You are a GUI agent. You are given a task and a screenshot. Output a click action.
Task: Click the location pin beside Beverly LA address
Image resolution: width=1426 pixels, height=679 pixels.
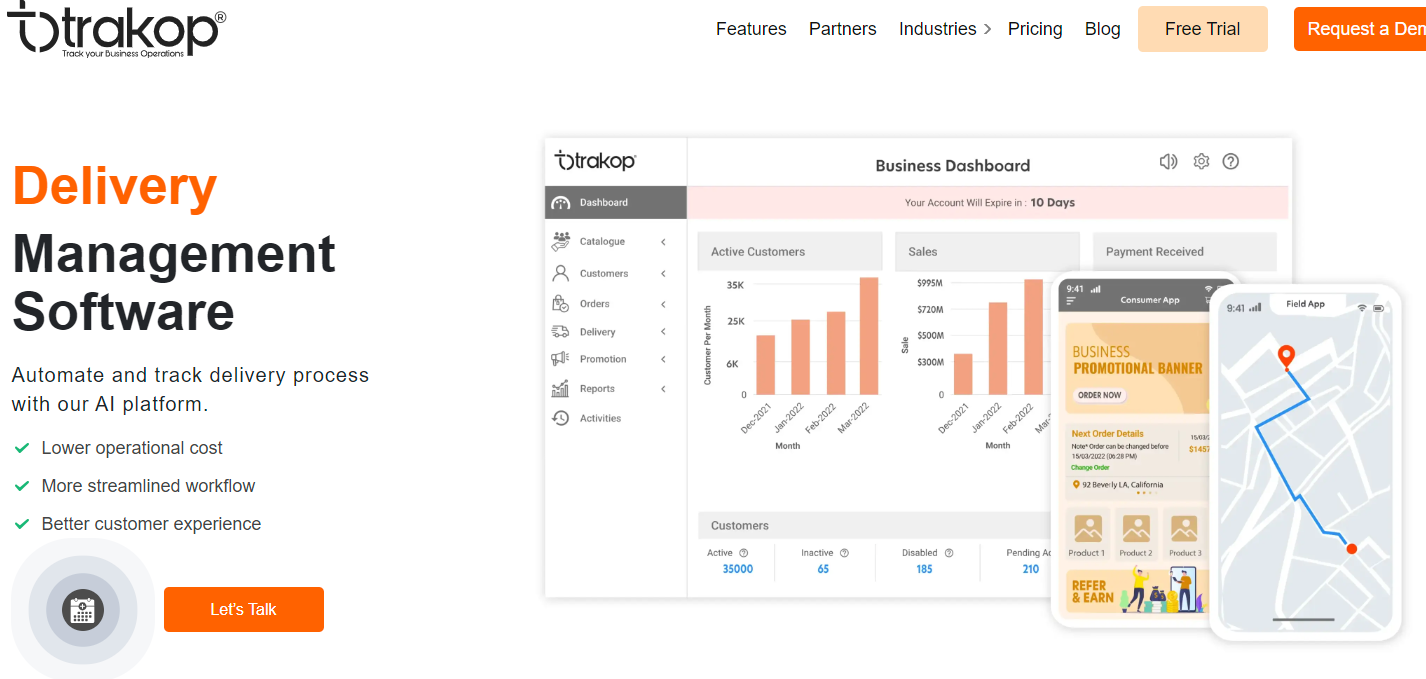(x=1076, y=485)
